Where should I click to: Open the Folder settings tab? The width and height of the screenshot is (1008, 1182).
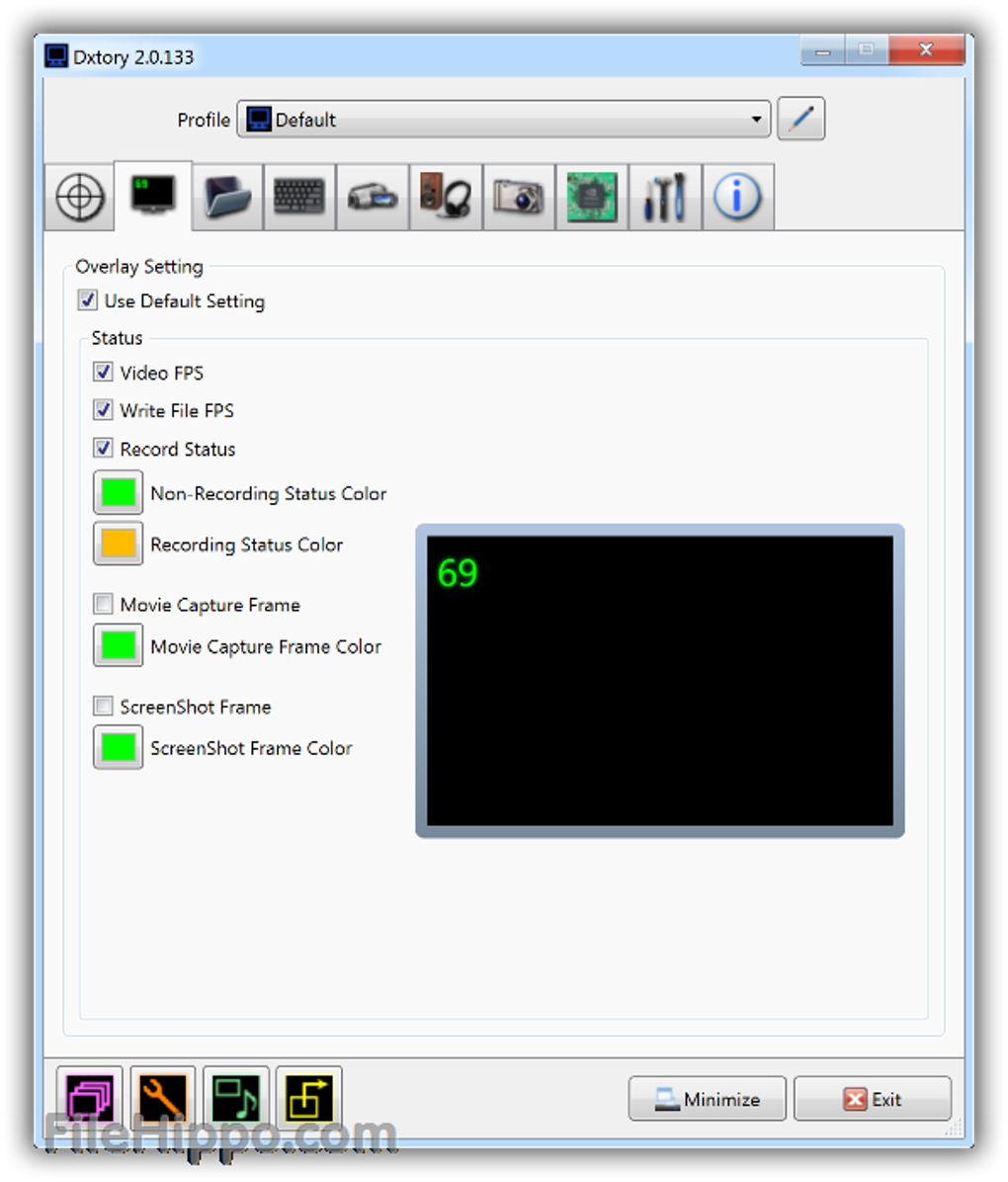coord(227,197)
